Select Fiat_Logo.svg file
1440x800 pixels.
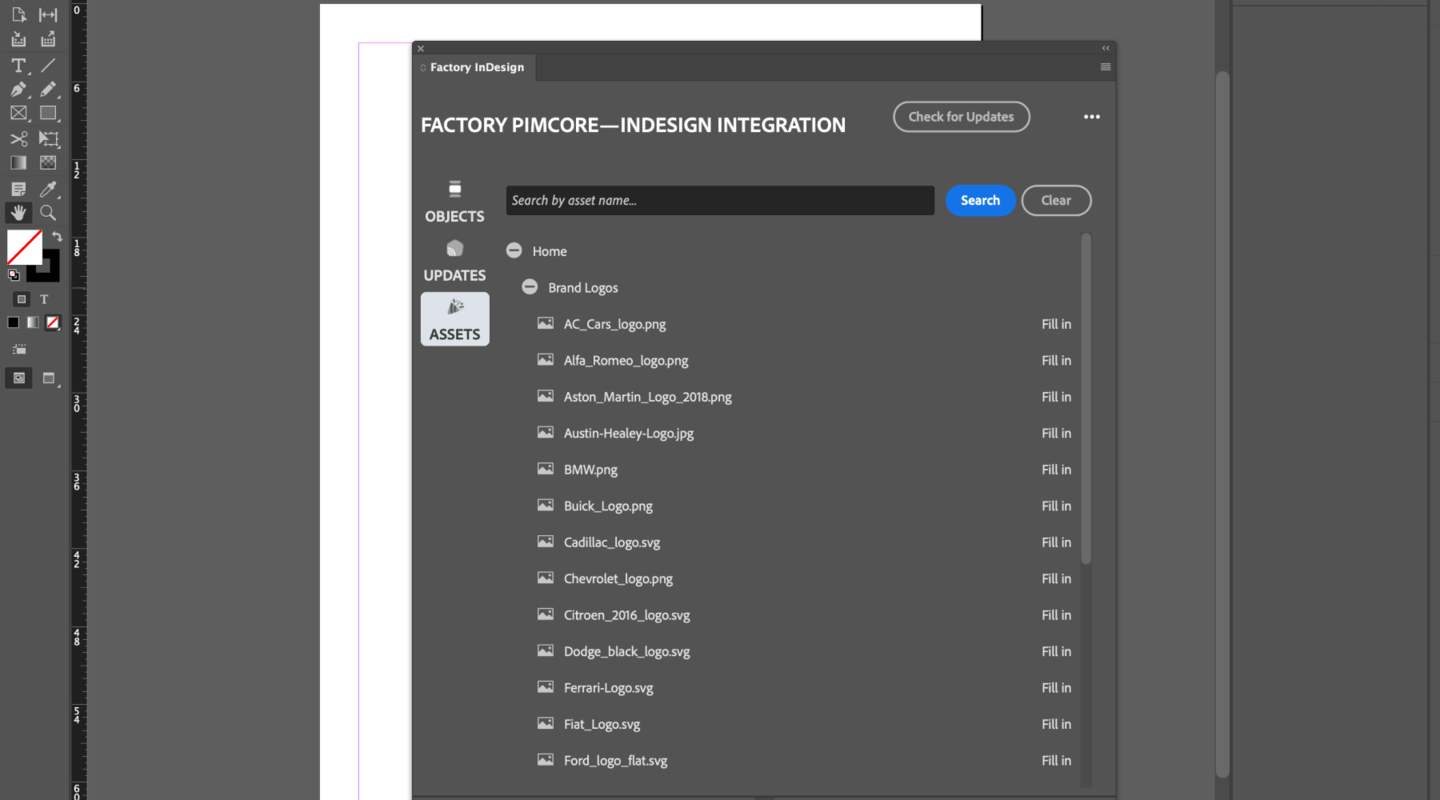tap(602, 724)
